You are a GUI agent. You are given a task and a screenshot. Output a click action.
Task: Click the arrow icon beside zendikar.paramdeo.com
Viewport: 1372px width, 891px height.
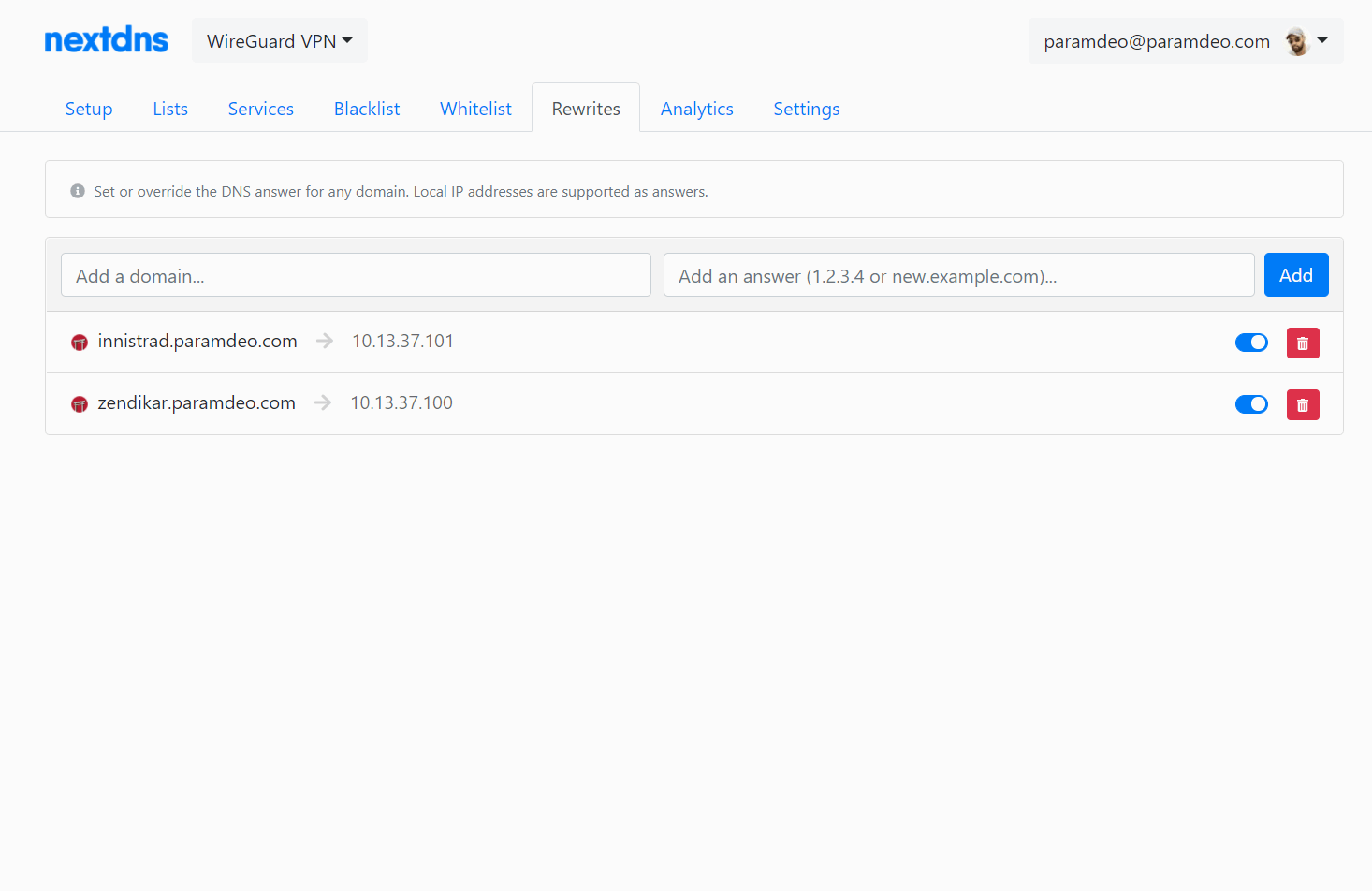point(323,402)
